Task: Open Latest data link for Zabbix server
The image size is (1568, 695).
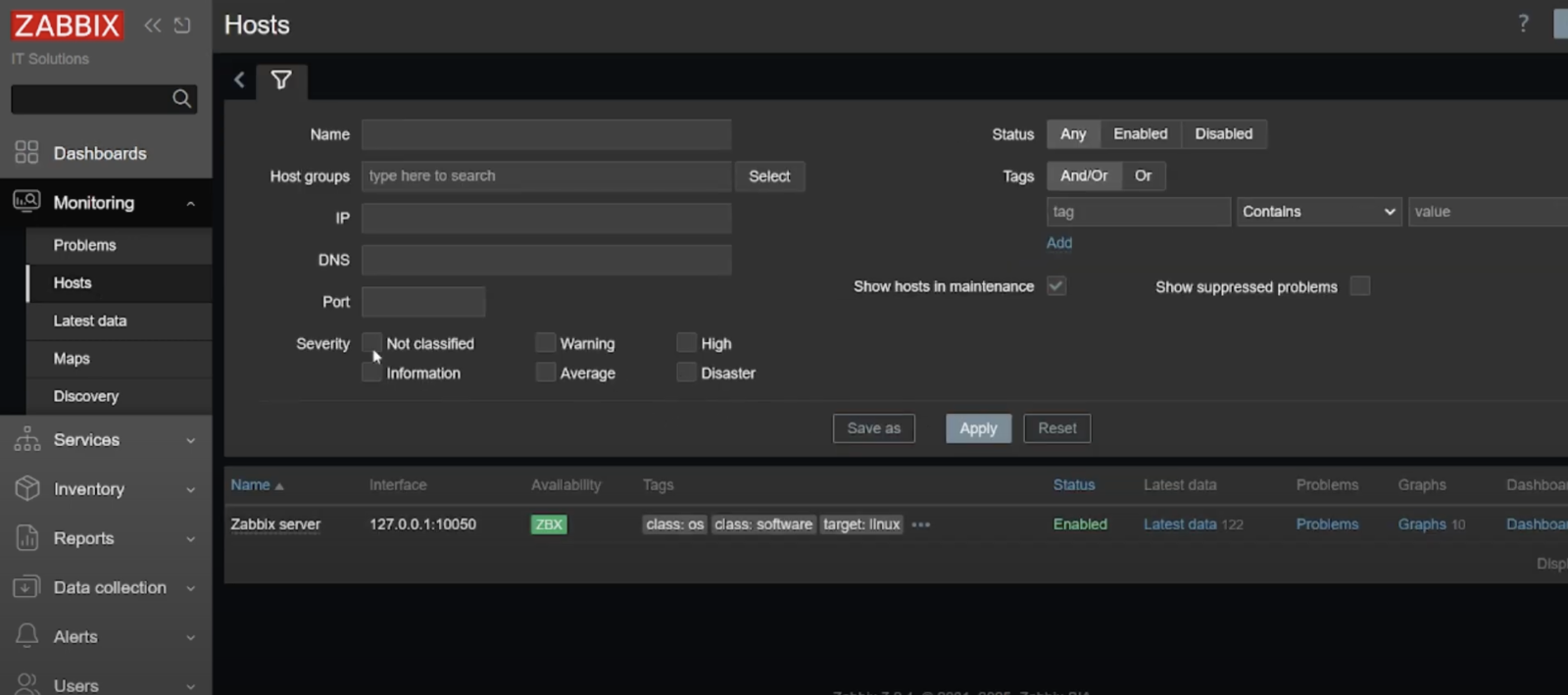Action: 1180,524
